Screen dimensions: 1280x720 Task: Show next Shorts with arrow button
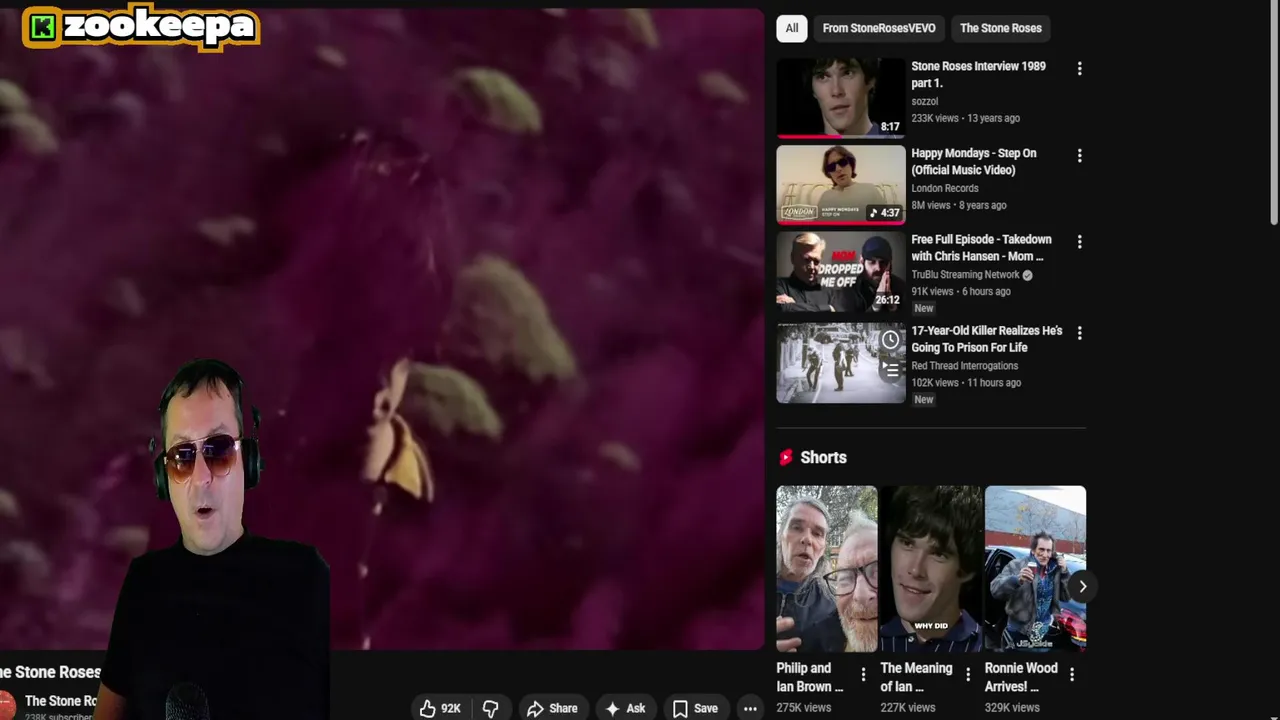[1082, 587]
